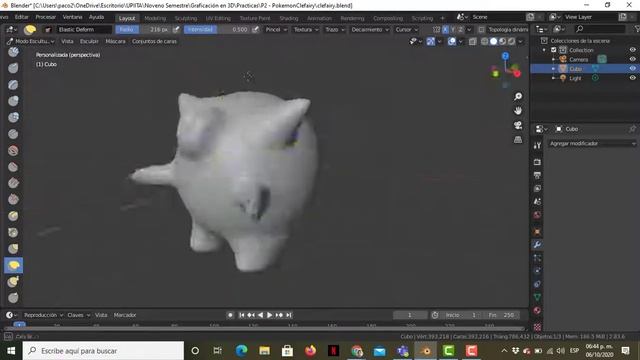Open the Decaimiento dropdown
This screenshot has height=360, width=640.
[x=370, y=29]
